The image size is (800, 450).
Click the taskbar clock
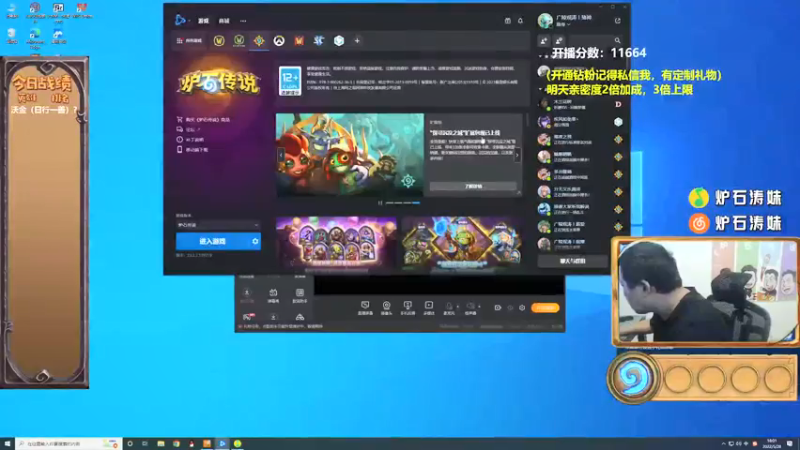[772, 444]
